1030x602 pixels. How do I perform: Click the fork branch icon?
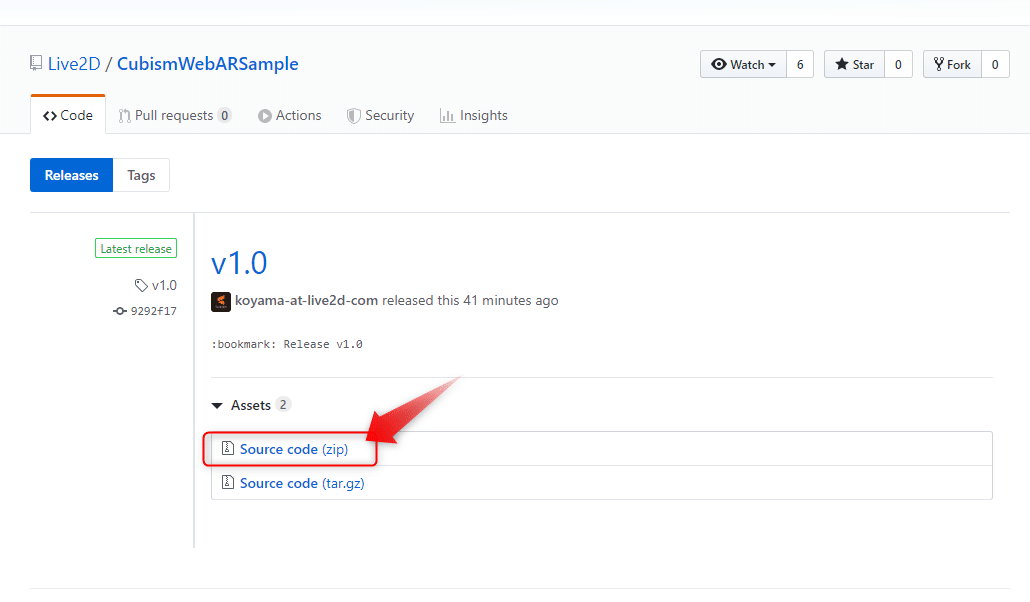coord(939,64)
